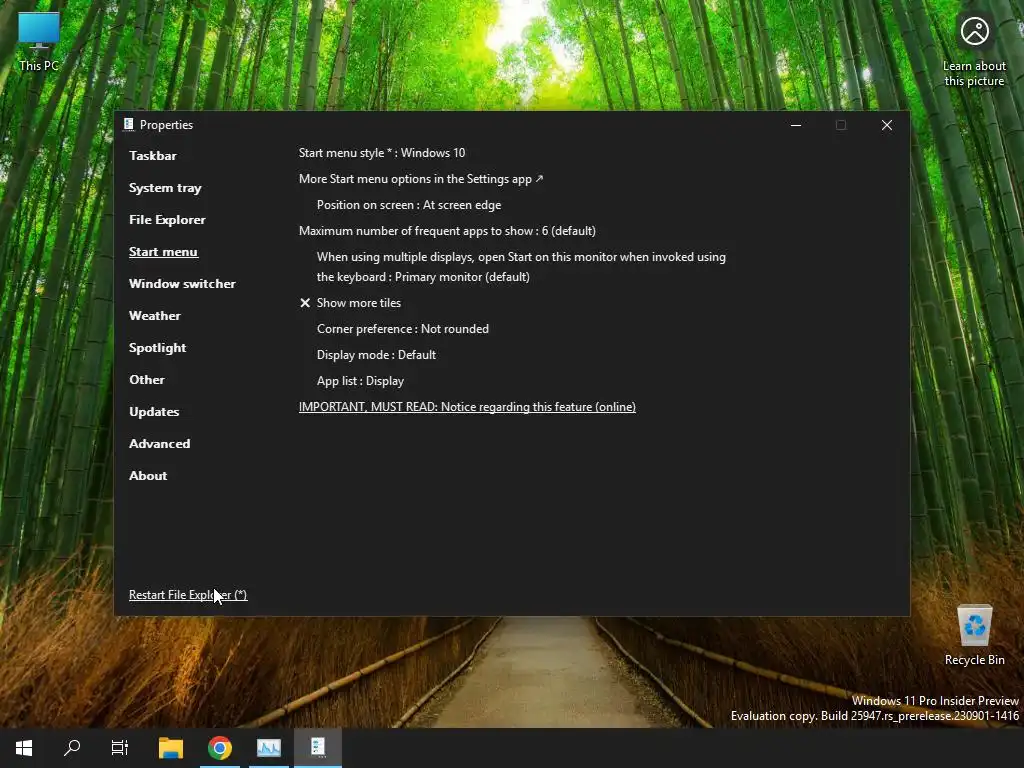Go to the Updates section
Screen dimensions: 1024x768
(x=154, y=412)
